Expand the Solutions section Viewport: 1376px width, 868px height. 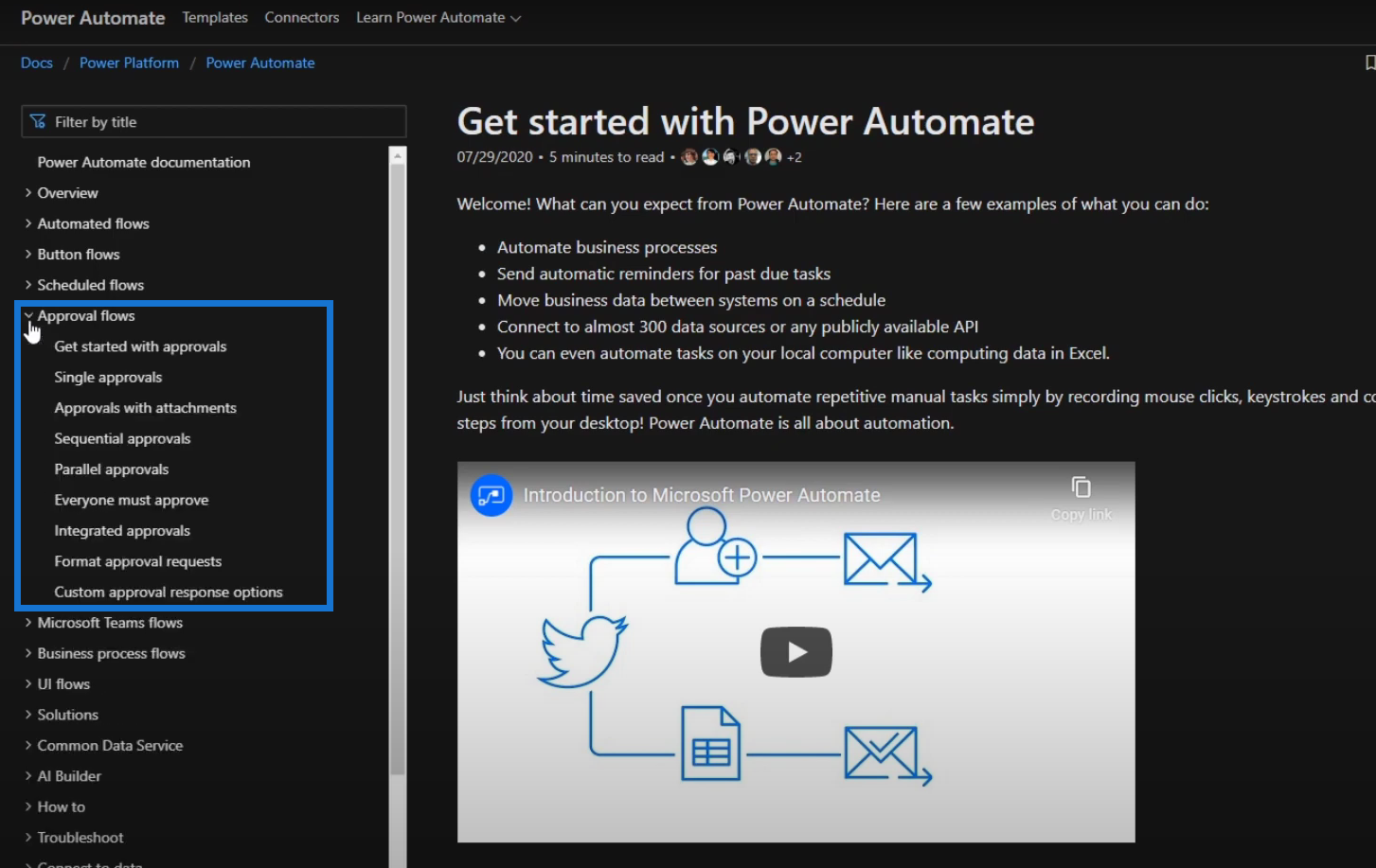(x=67, y=715)
